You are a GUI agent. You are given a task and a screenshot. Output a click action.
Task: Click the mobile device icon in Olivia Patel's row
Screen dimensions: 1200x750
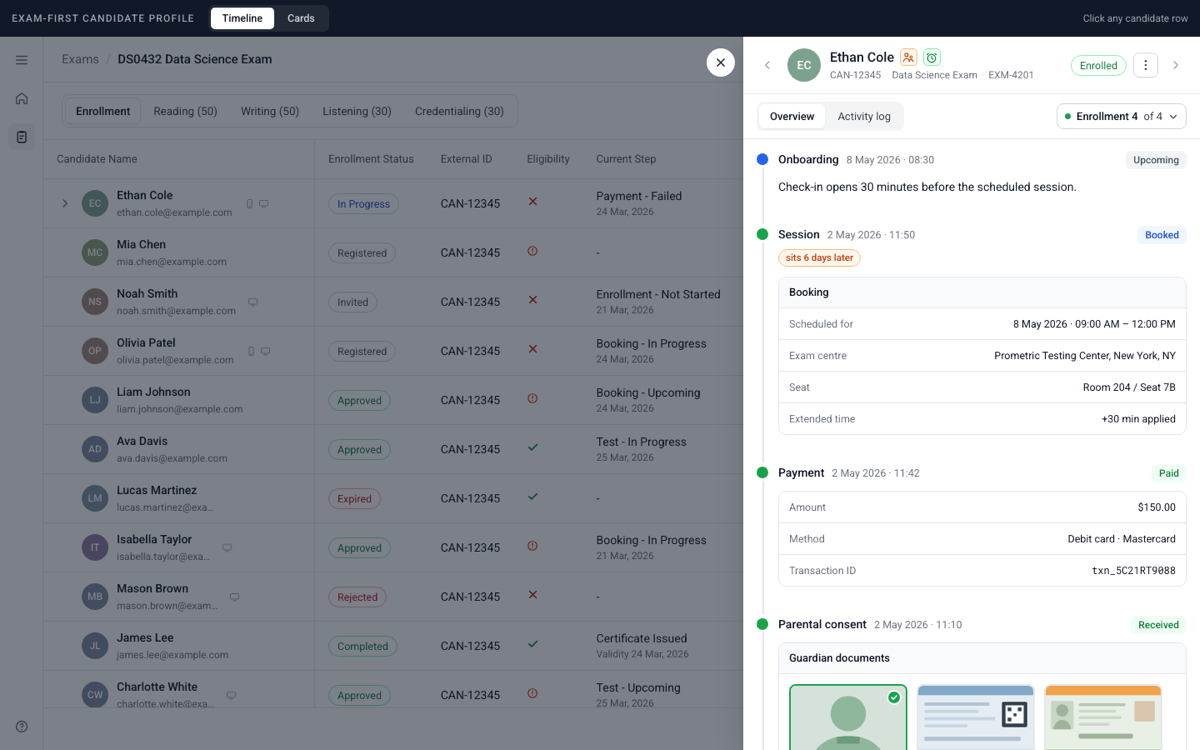(x=251, y=352)
